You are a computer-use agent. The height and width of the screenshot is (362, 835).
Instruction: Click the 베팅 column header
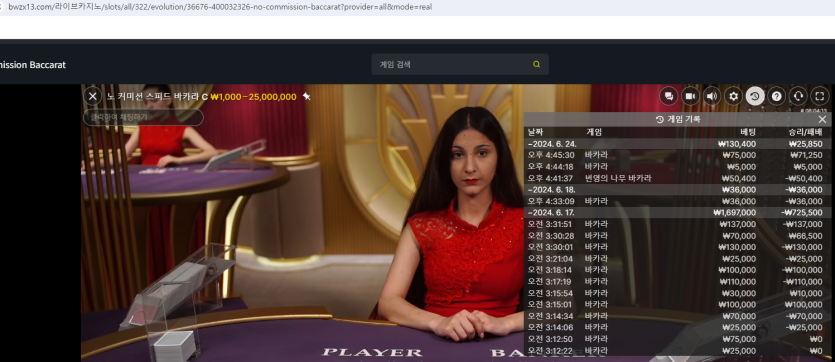coord(748,132)
